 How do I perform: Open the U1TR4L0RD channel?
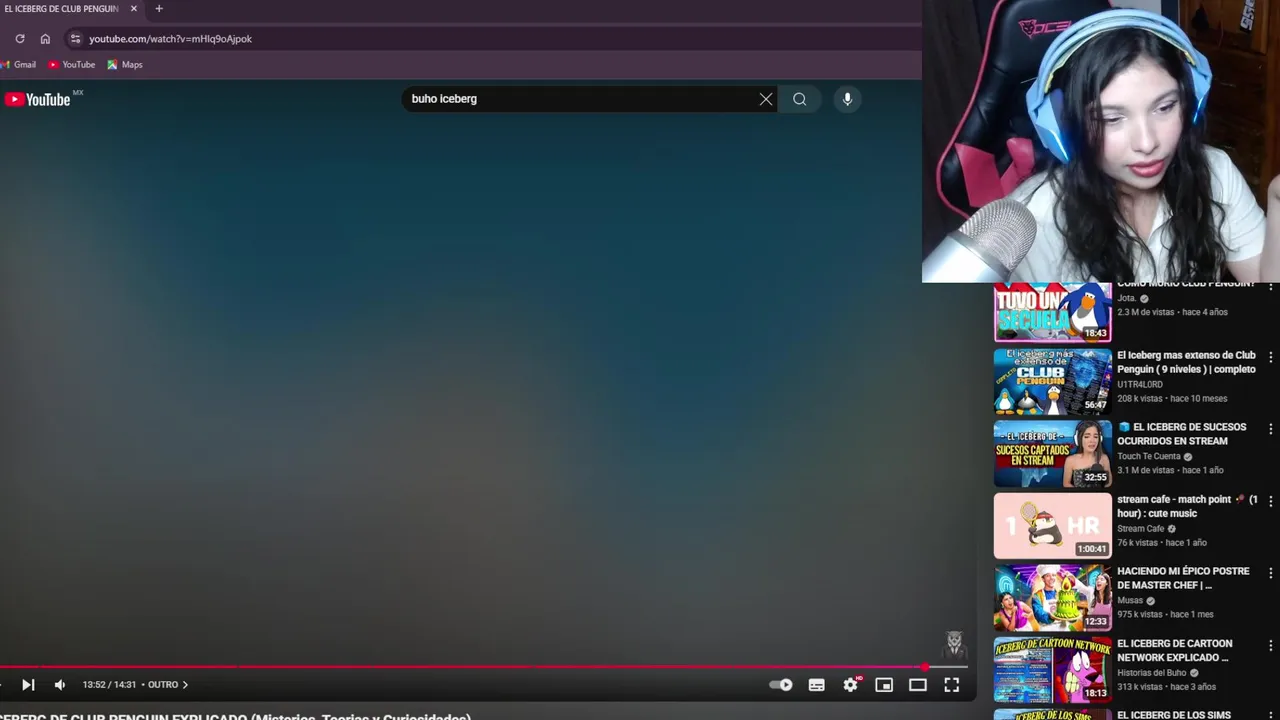pos(1140,384)
